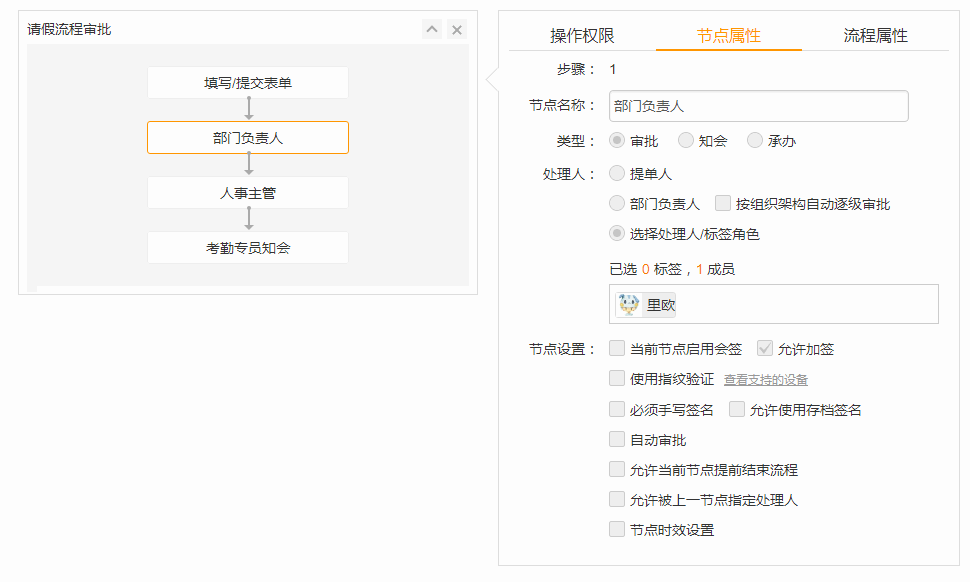
Task: Close the 请假流程审批 panel
Action: click(457, 29)
